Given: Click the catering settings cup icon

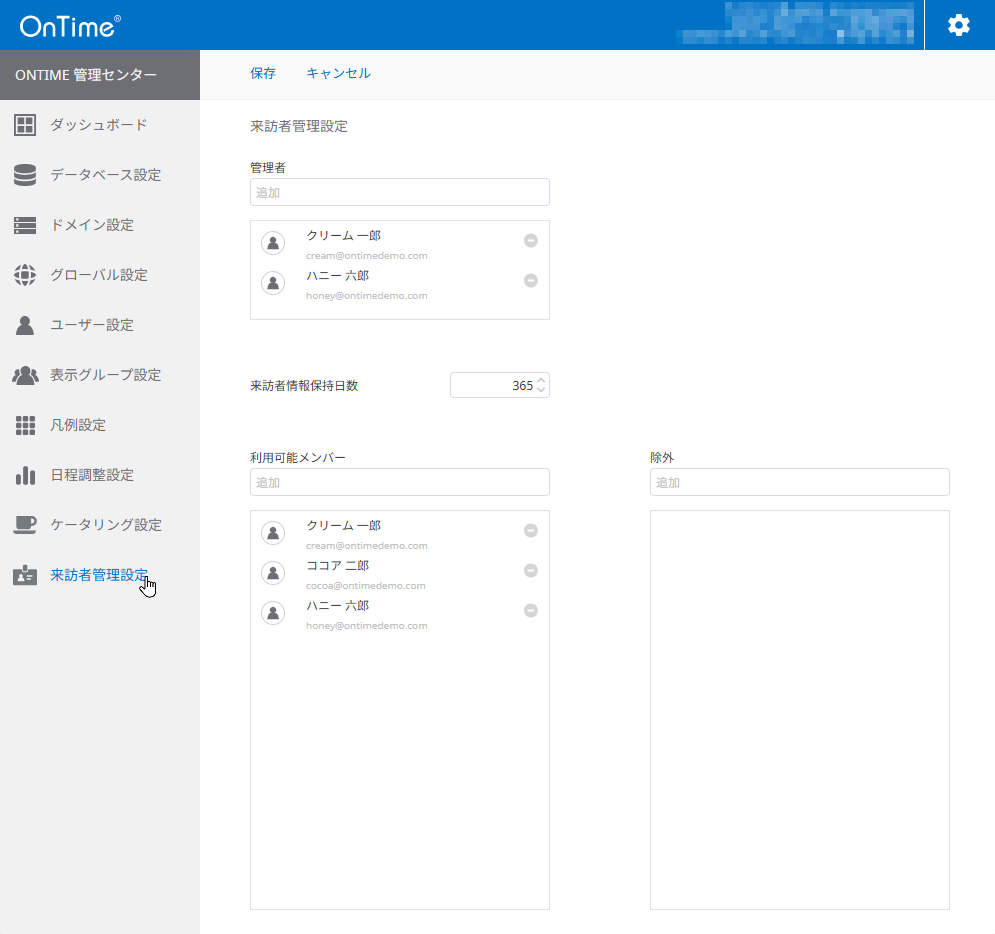Looking at the screenshot, I should (25, 525).
